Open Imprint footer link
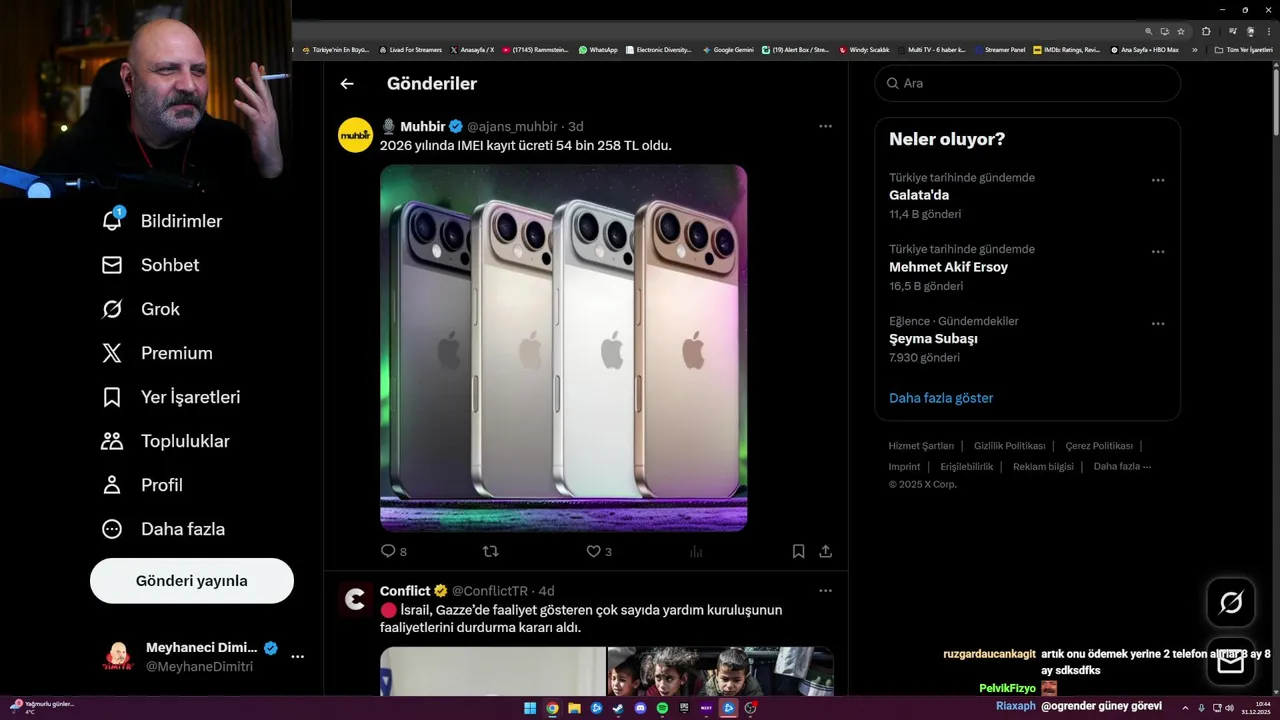Viewport: 1280px width, 720px height. (904, 466)
